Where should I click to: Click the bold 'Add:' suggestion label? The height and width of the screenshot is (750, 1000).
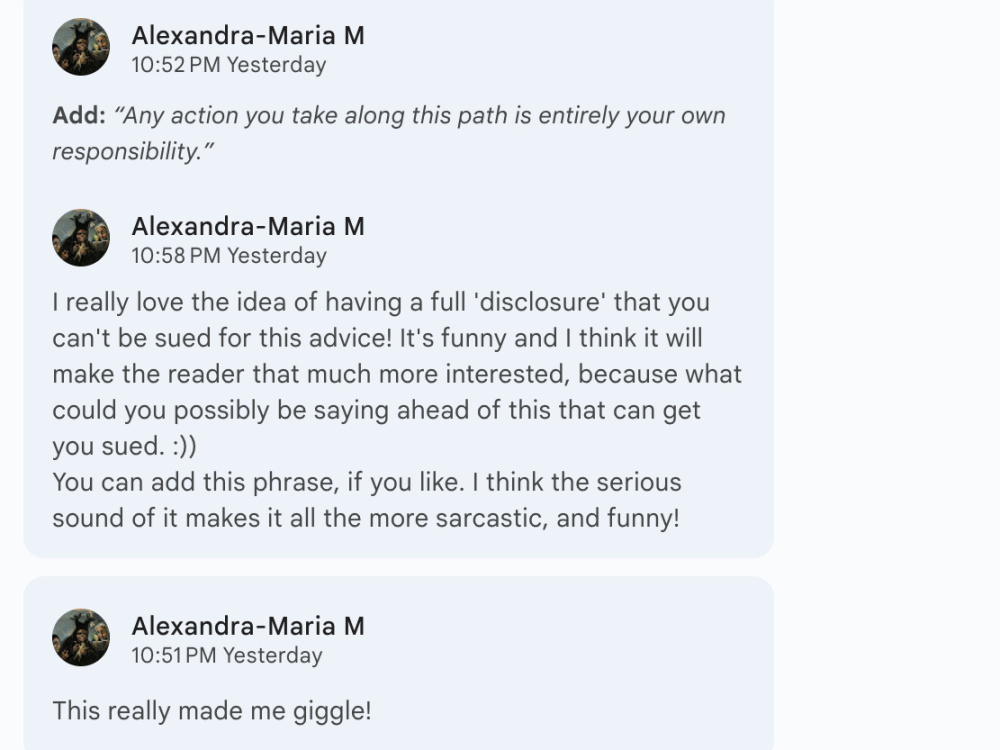[x=79, y=115]
